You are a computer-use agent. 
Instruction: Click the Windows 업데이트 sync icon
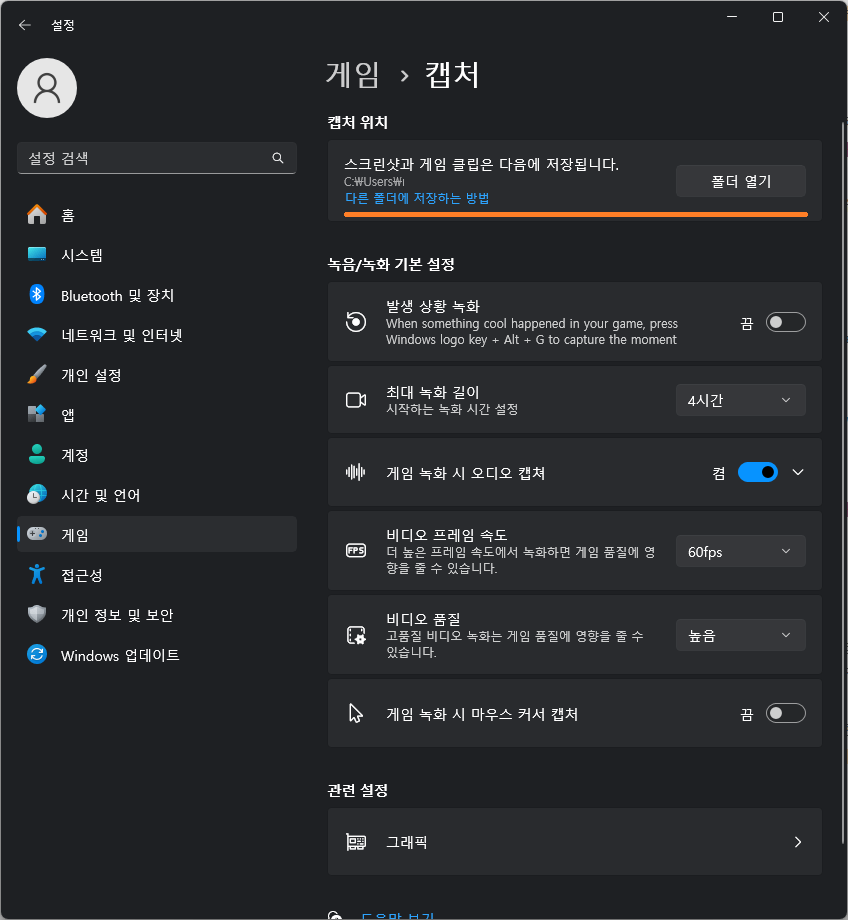37,654
